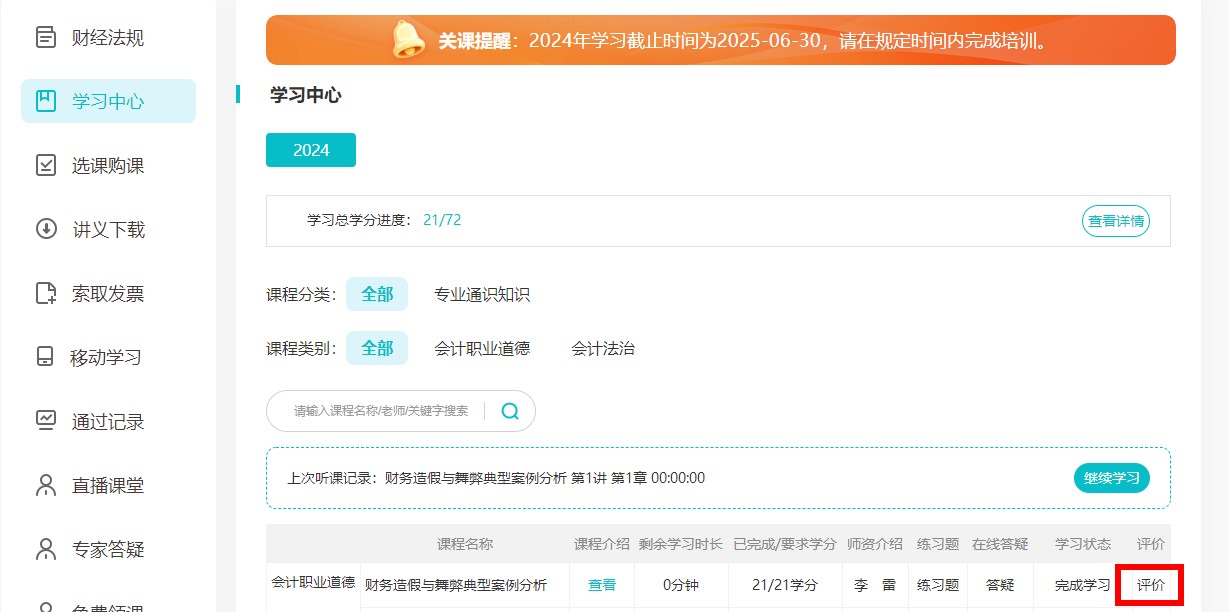Click the 专家答疑 person icon
Viewport: 1229px width, 612px height.
46,549
